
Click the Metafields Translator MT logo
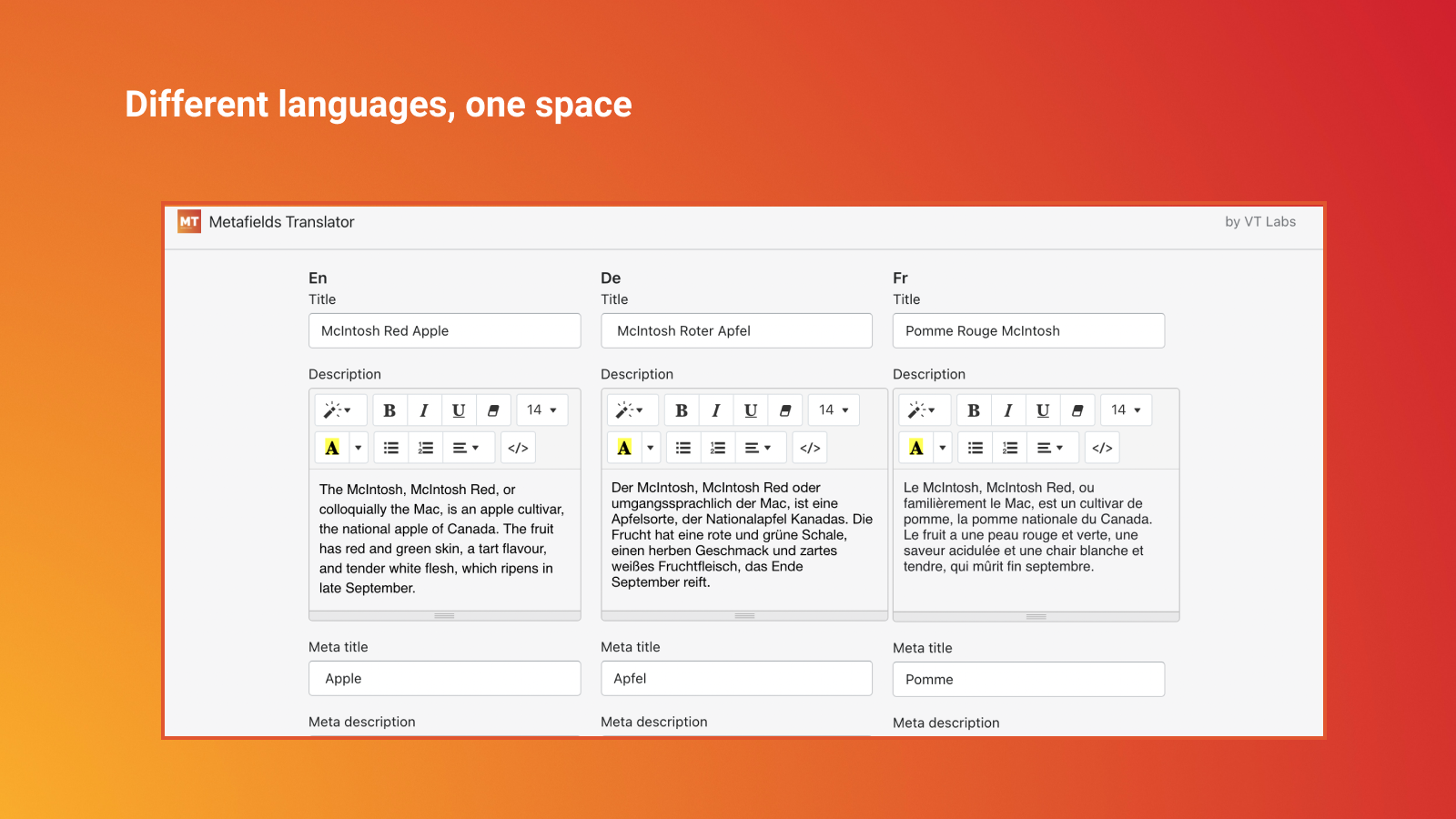(189, 221)
